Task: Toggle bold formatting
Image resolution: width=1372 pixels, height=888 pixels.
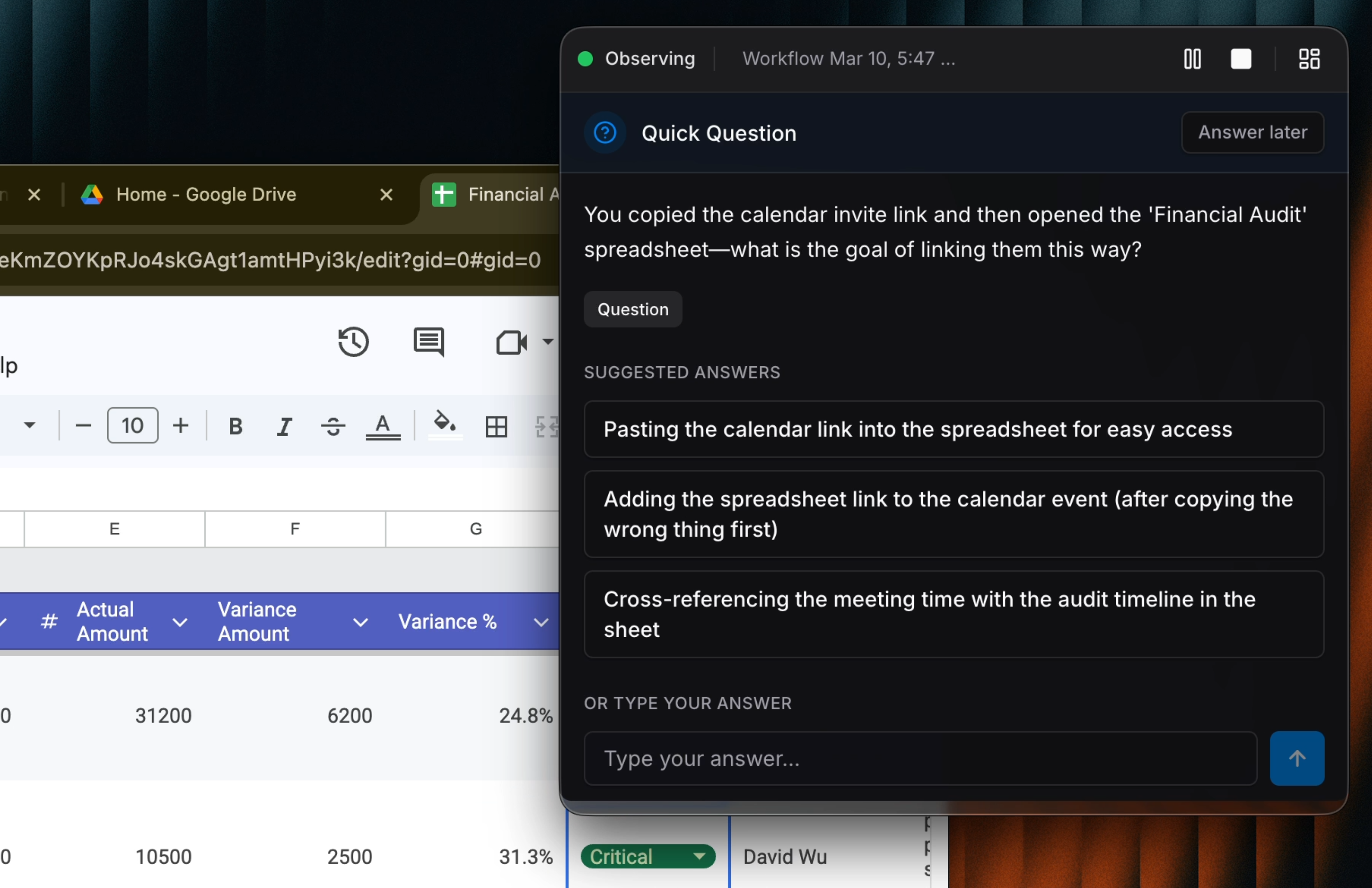Action: (x=235, y=426)
